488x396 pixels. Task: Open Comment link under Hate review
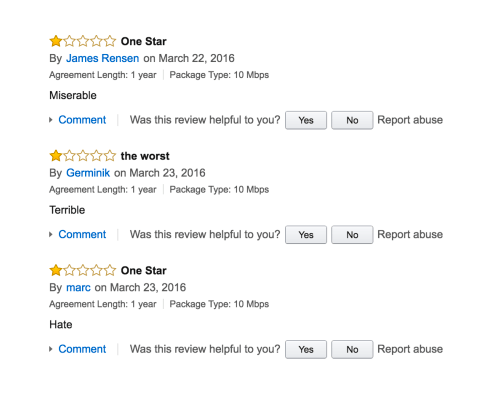coord(82,349)
